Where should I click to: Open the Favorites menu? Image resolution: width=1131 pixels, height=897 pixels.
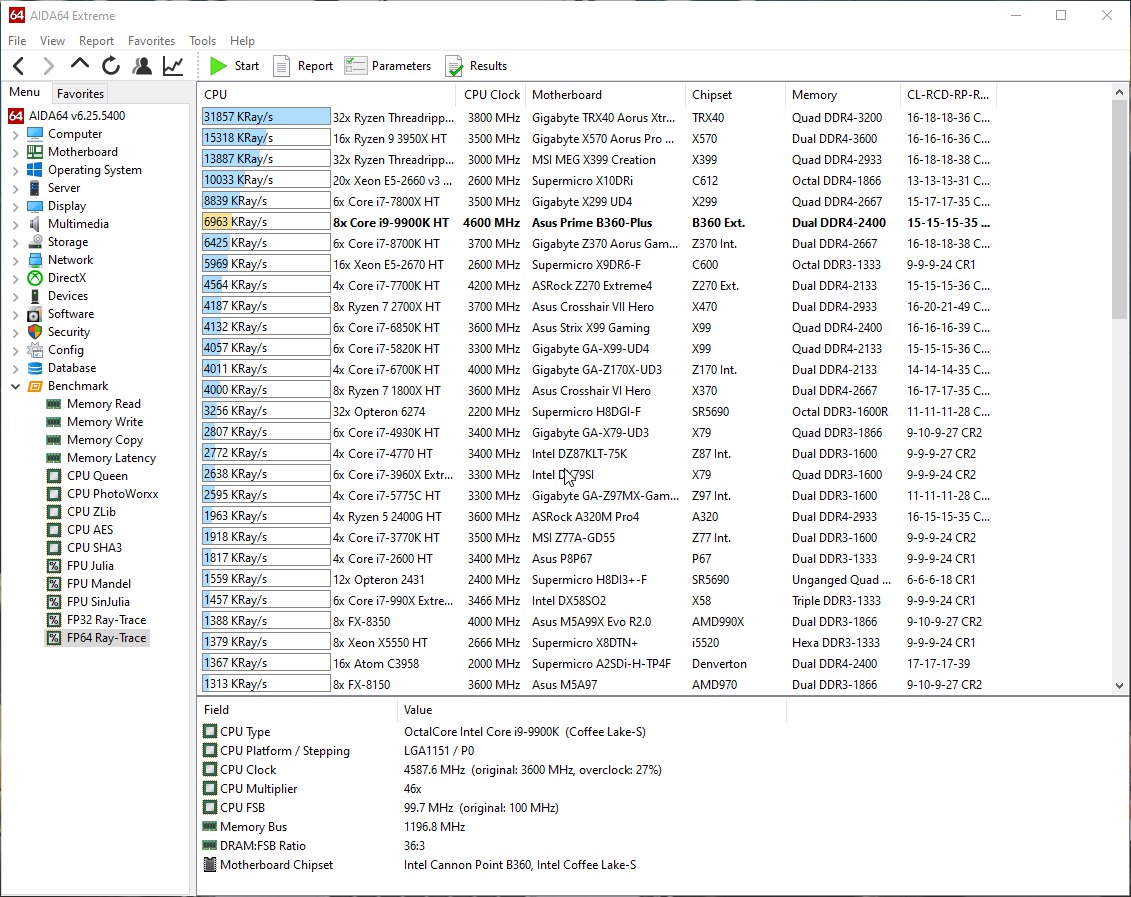(151, 41)
